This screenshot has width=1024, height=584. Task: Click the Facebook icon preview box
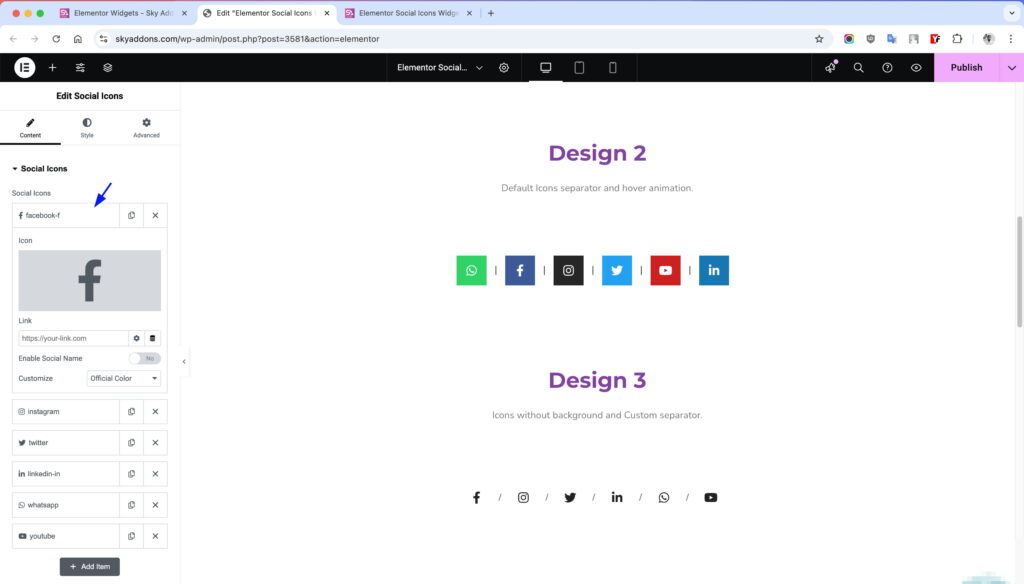click(89, 280)
